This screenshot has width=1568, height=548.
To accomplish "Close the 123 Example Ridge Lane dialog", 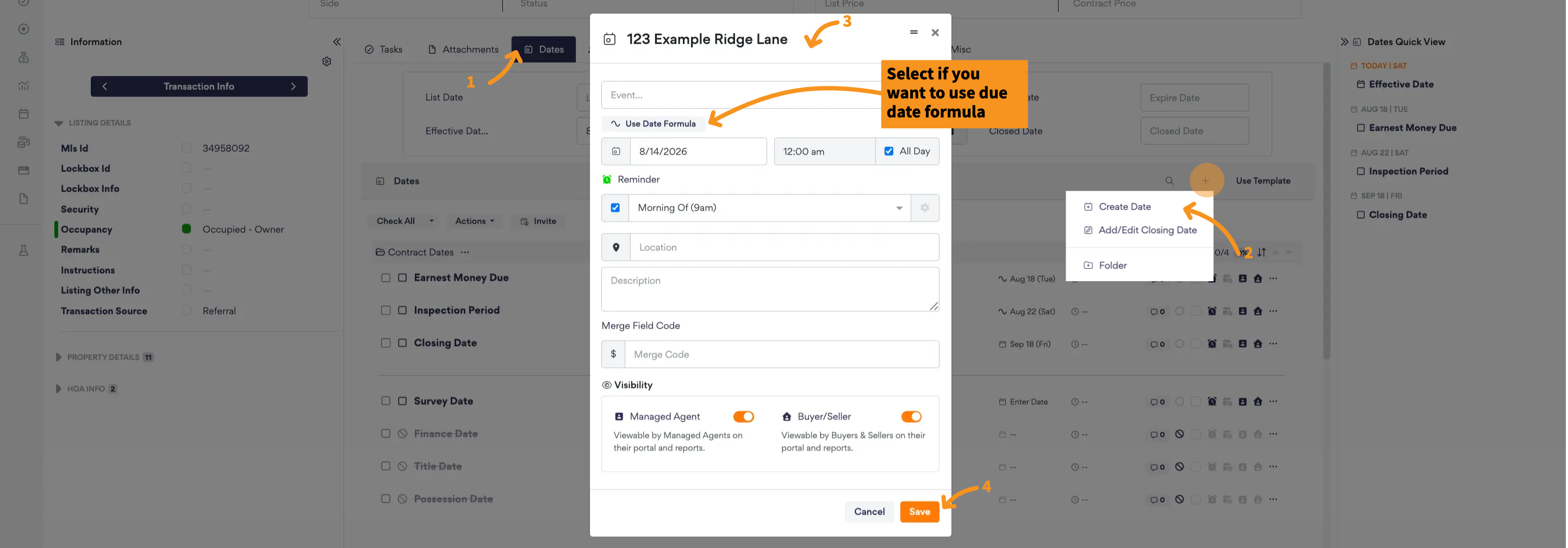I will click(x=935, y=32).
